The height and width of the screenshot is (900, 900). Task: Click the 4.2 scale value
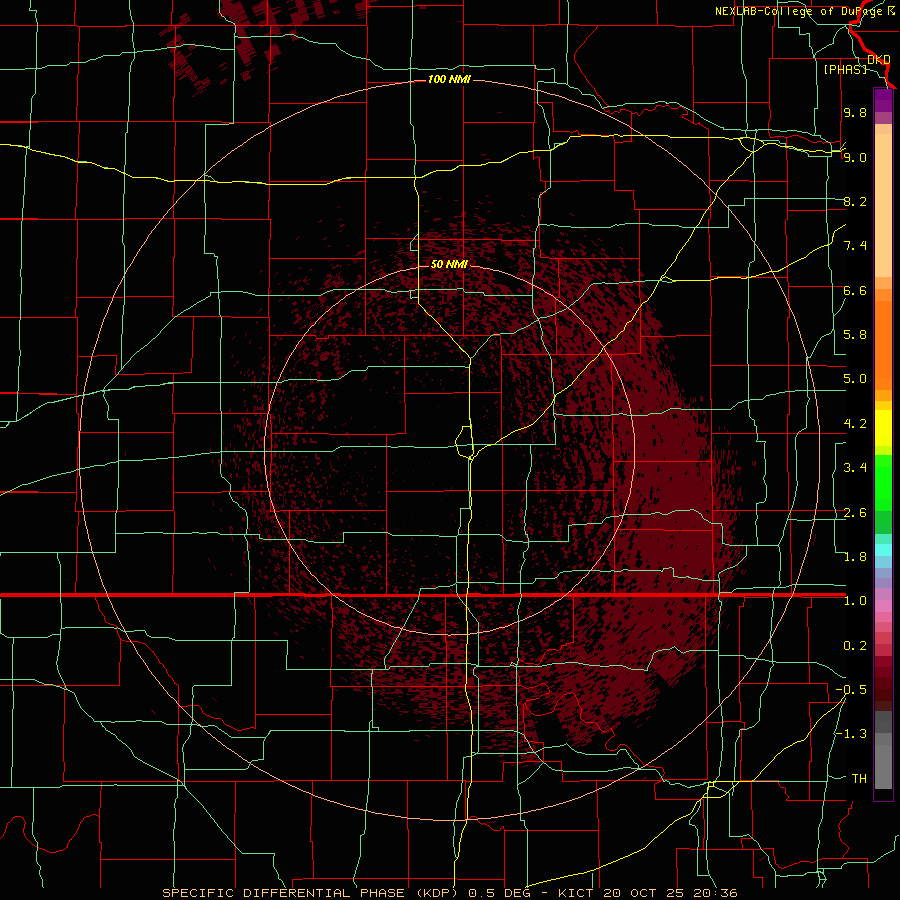tap(855, 424)
